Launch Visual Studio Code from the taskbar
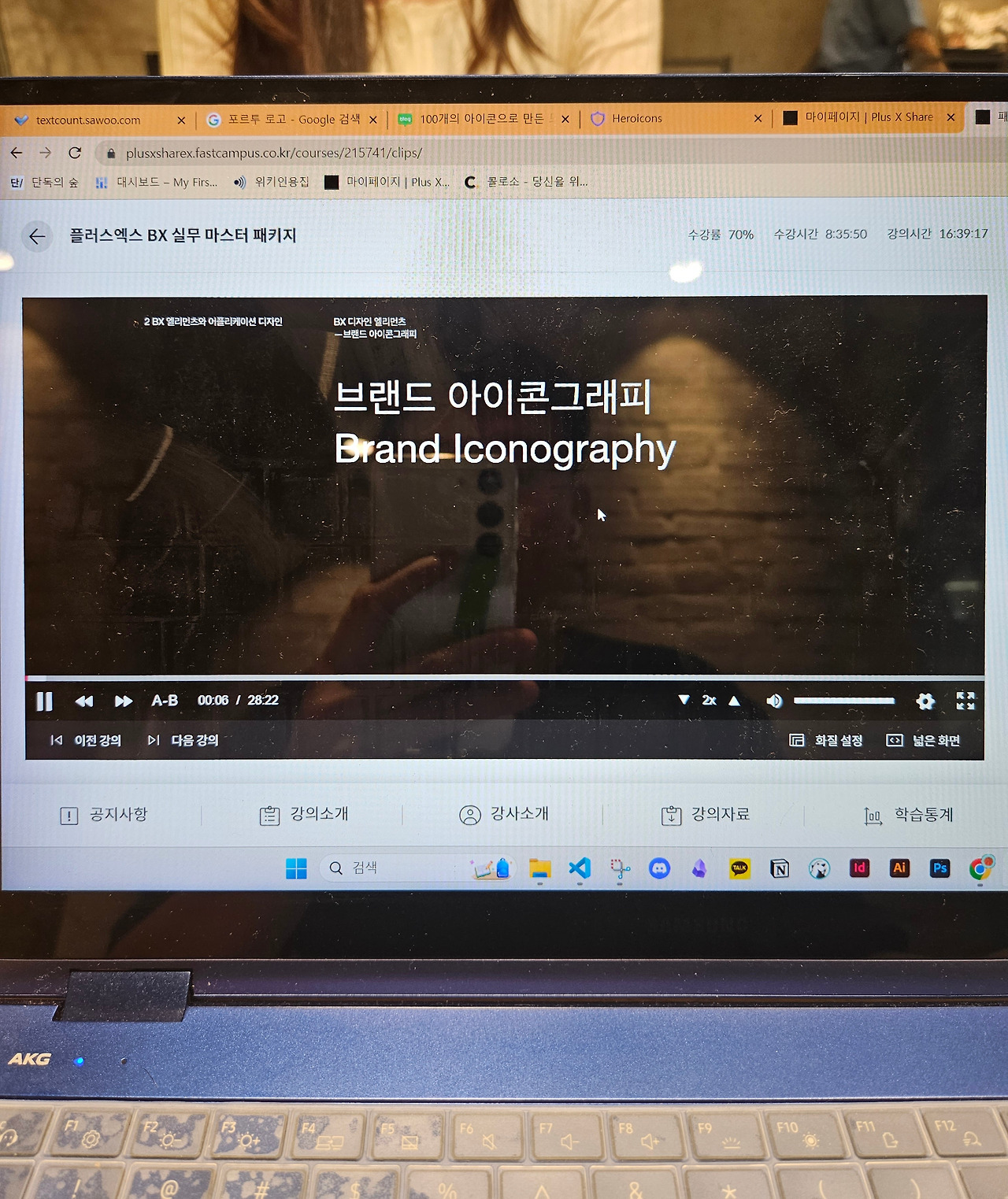This screenshot has height=1199, width=1008. [580, 868]
